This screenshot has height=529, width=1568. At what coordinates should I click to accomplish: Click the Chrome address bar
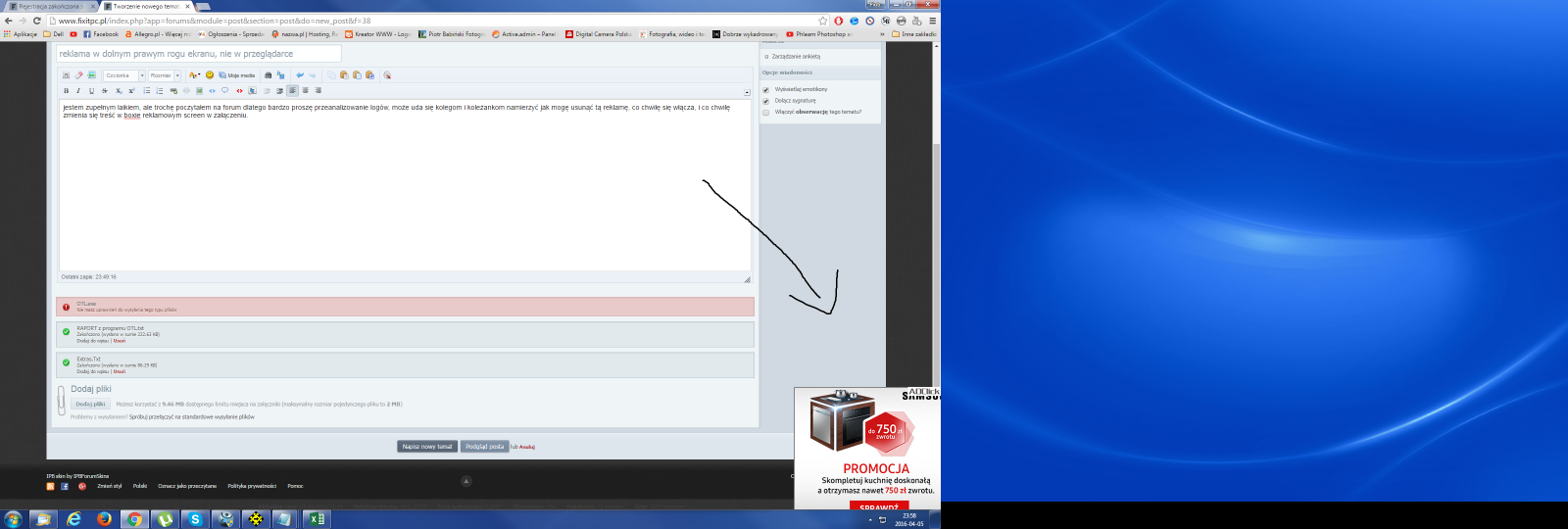431,21
